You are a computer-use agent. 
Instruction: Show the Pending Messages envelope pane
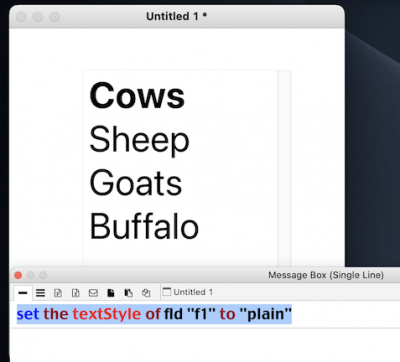click(x=93, y=293)
